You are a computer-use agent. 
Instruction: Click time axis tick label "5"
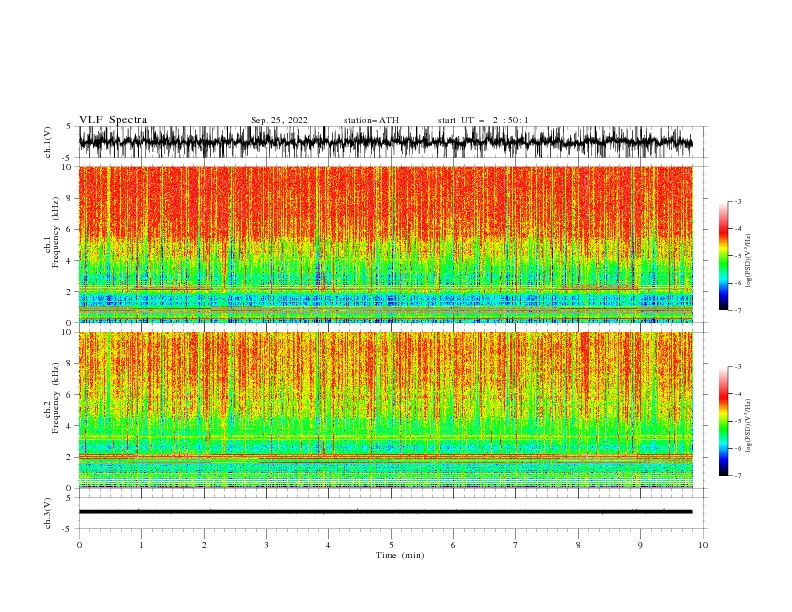(391, 545)
